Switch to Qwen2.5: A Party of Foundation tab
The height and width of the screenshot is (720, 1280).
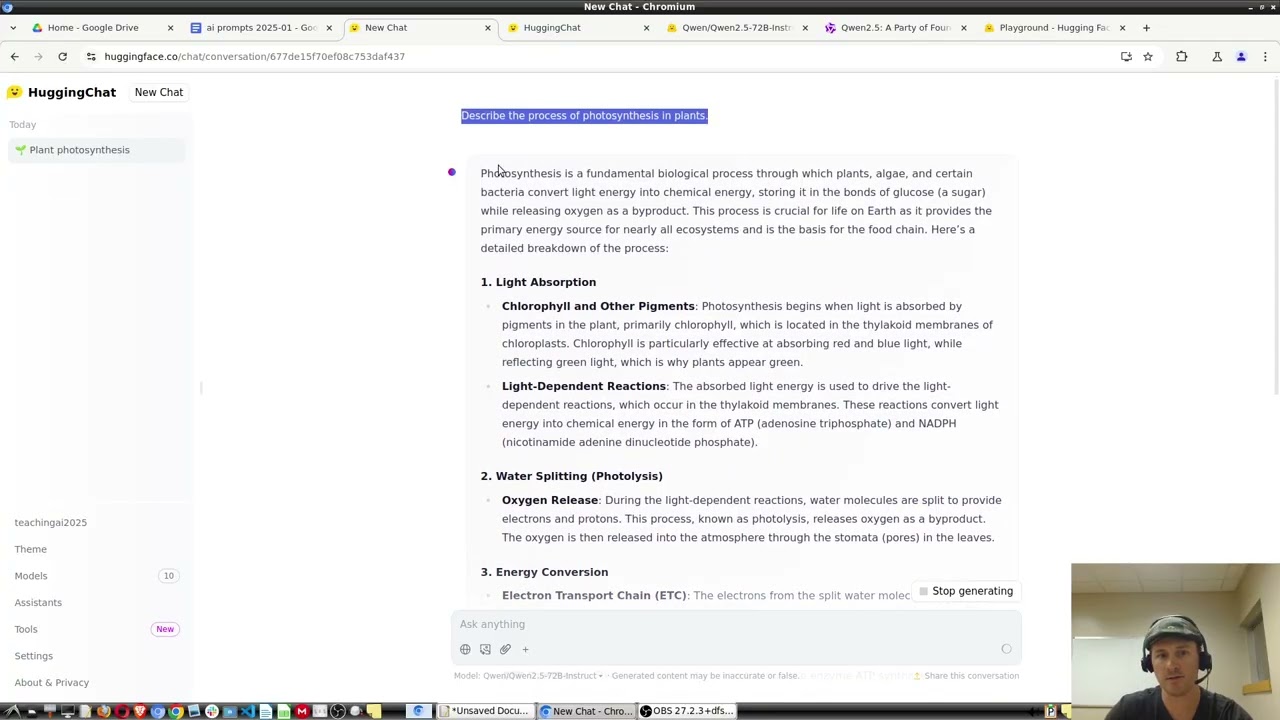click(894, 28)
